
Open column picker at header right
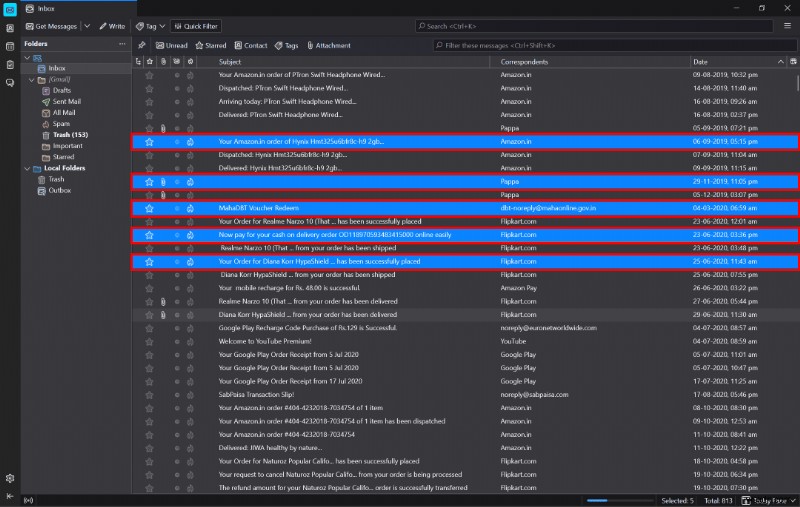coord(793,62)
